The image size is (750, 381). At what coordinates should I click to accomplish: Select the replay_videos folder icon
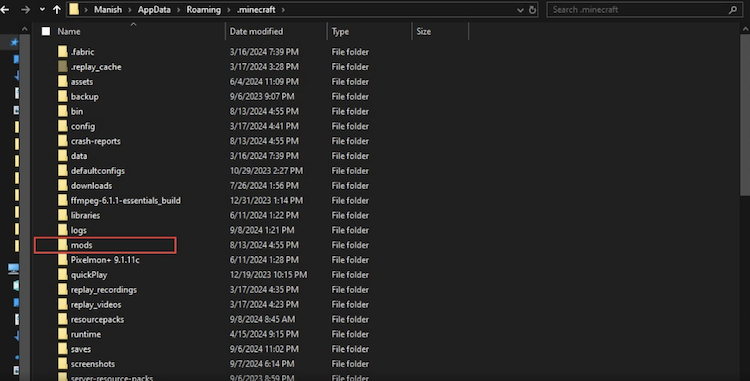click(63, 304)
